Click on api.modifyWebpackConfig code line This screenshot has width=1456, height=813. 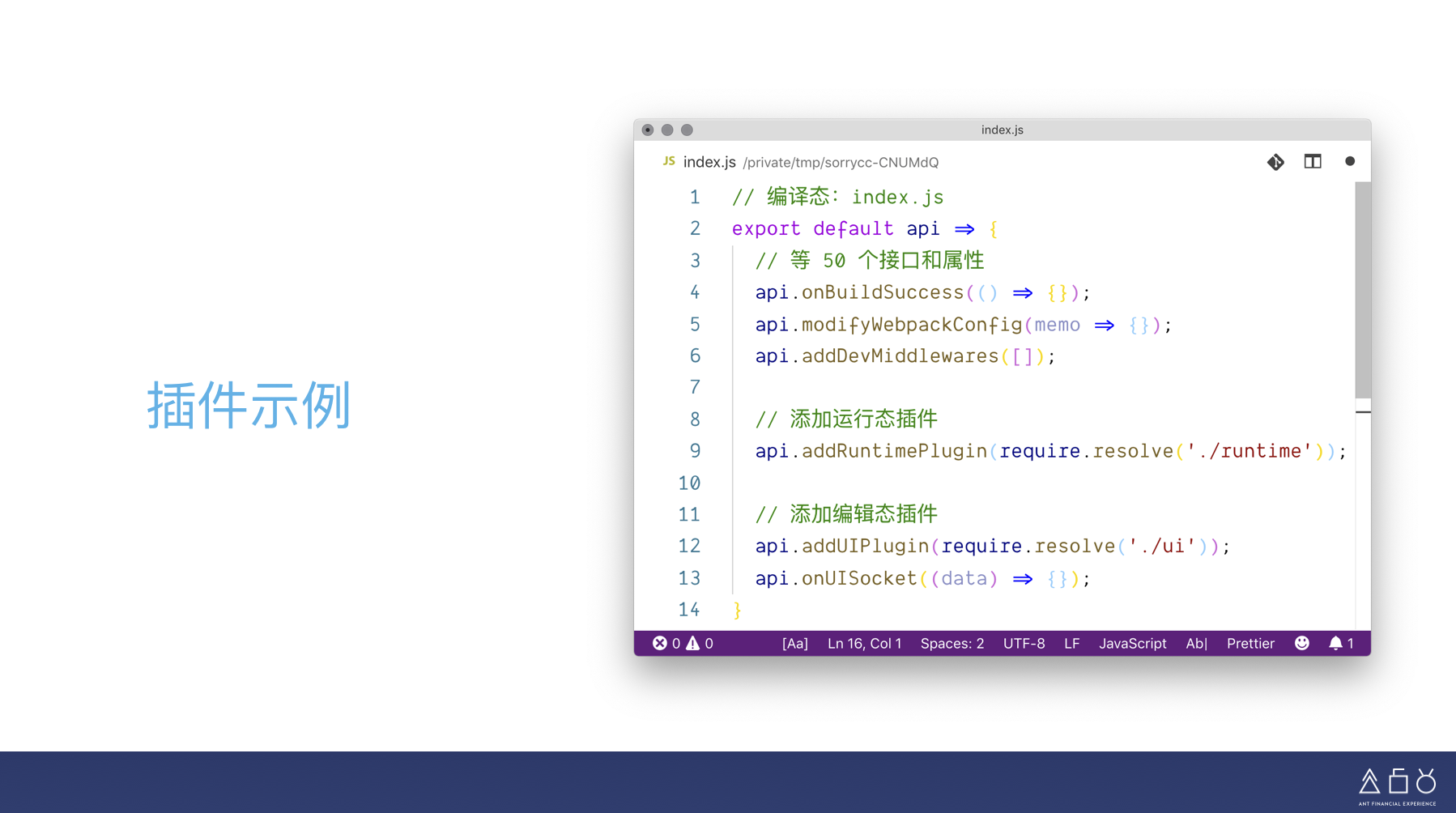click(x=964, y=325)
